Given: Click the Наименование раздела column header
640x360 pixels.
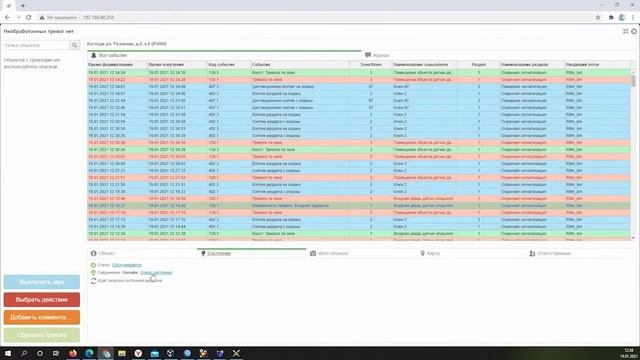Looking at the screenshot, I should 532,64.
